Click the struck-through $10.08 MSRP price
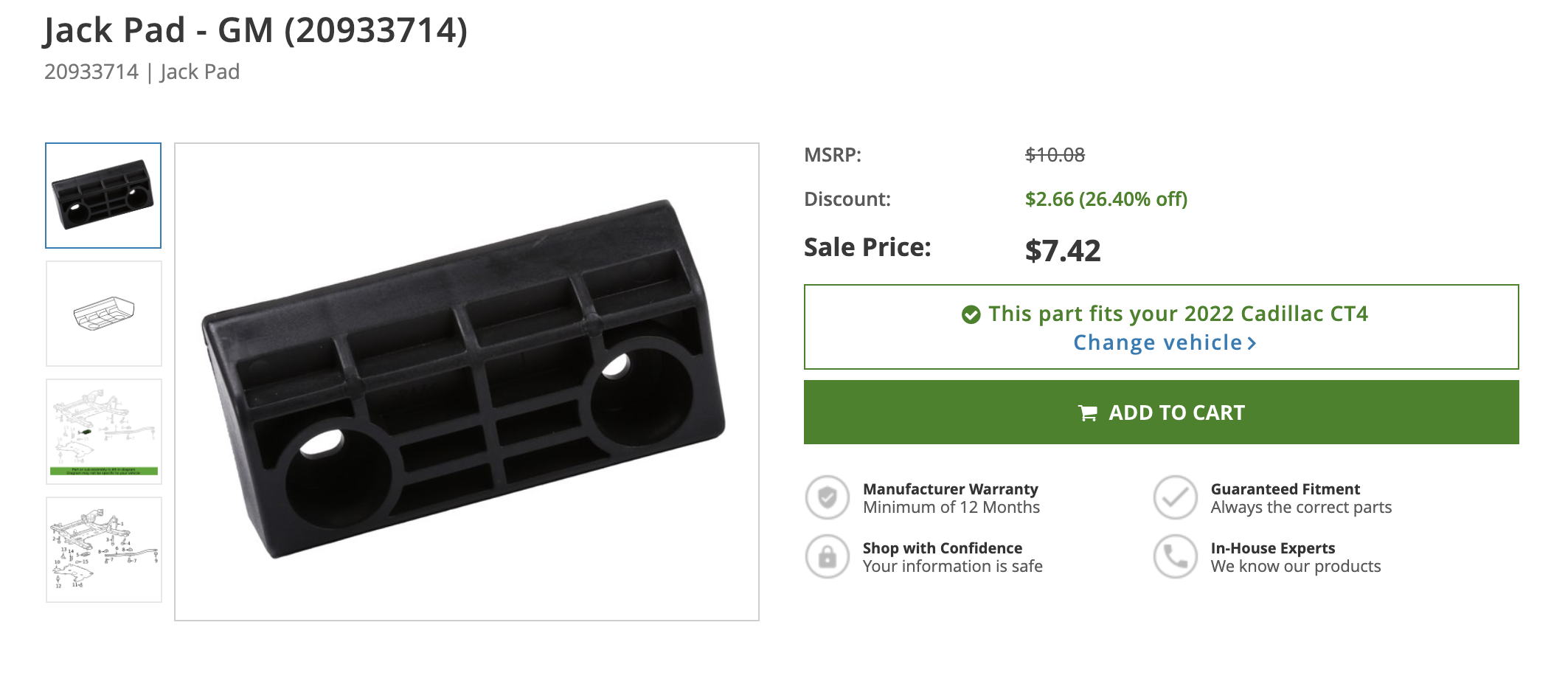1568x673 pixels. pos(1055,155)
